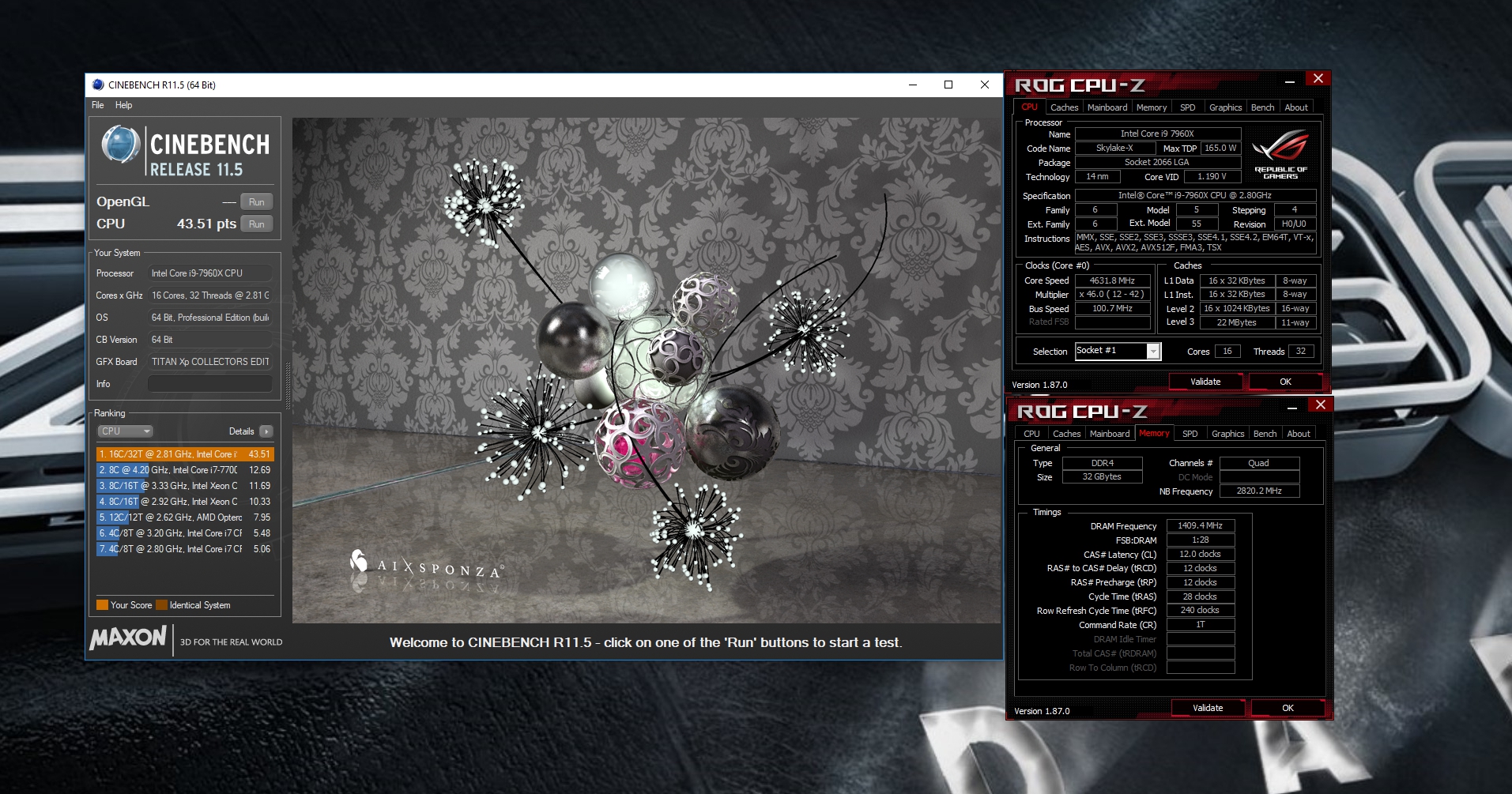This screenshot has width=1512, height=794.
Task: Click Validate in upper CPU-Z window
Action: pyautogui.click(x=1205, y=382)
